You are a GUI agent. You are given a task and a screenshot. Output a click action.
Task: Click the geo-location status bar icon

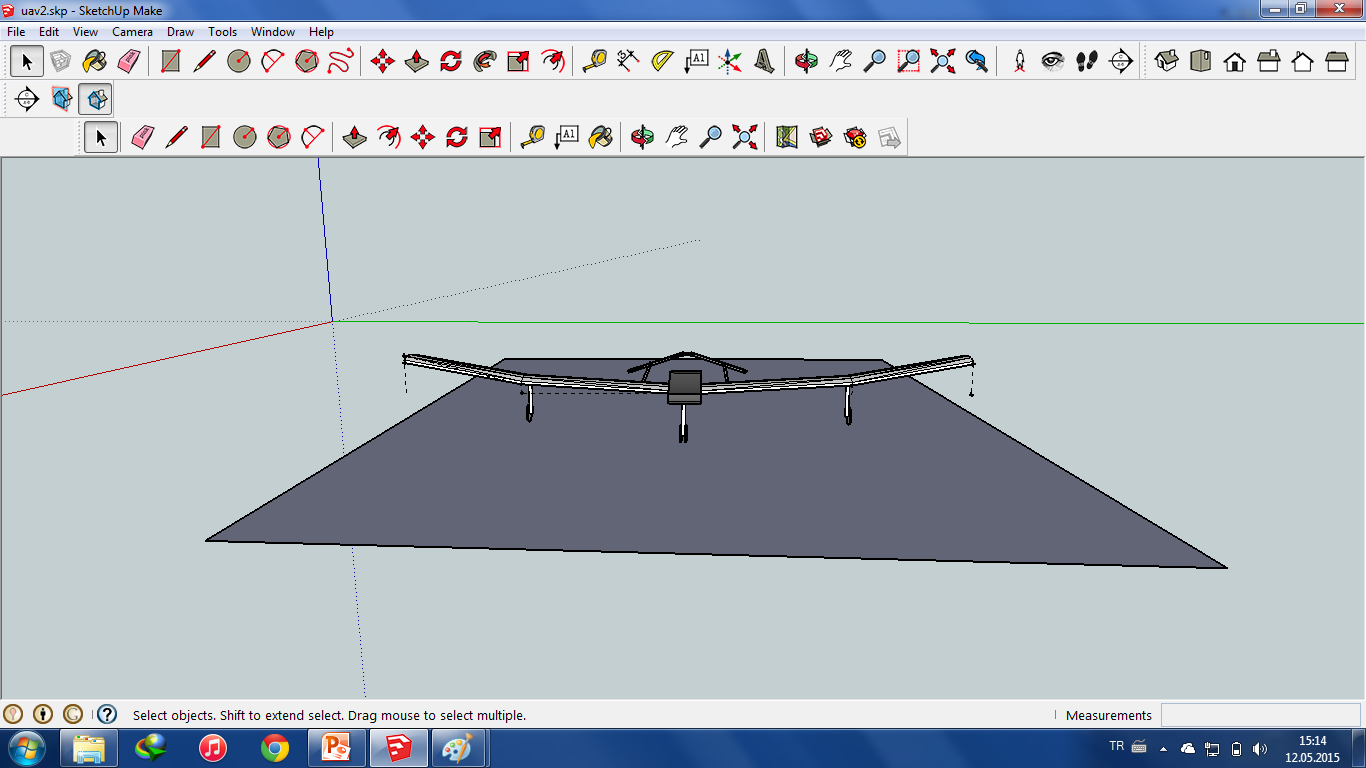click(x=13, y=714)
